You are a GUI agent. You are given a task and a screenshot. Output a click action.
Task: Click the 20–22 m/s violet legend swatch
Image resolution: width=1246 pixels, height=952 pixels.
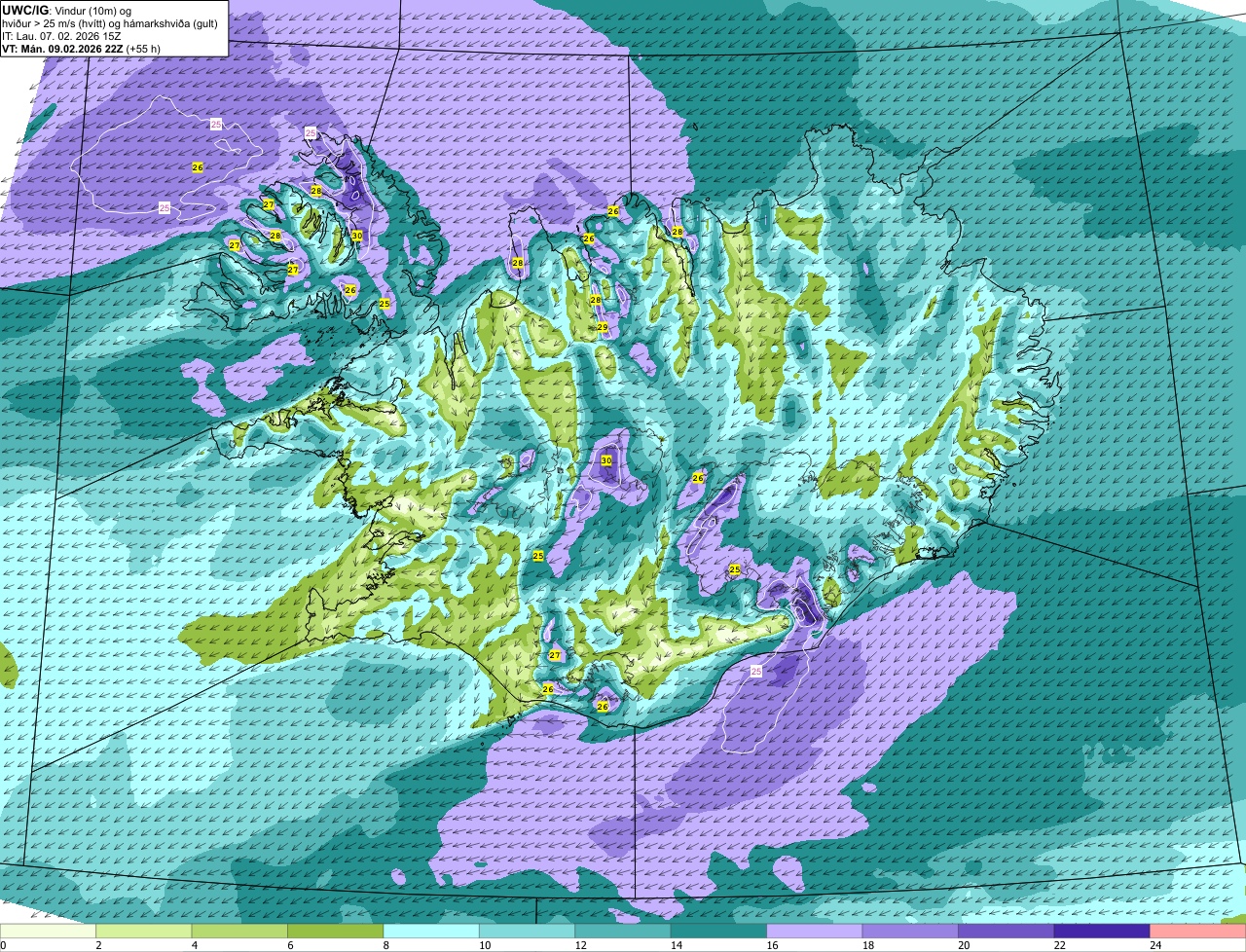pyautogui.click(x=1008, y=932)
